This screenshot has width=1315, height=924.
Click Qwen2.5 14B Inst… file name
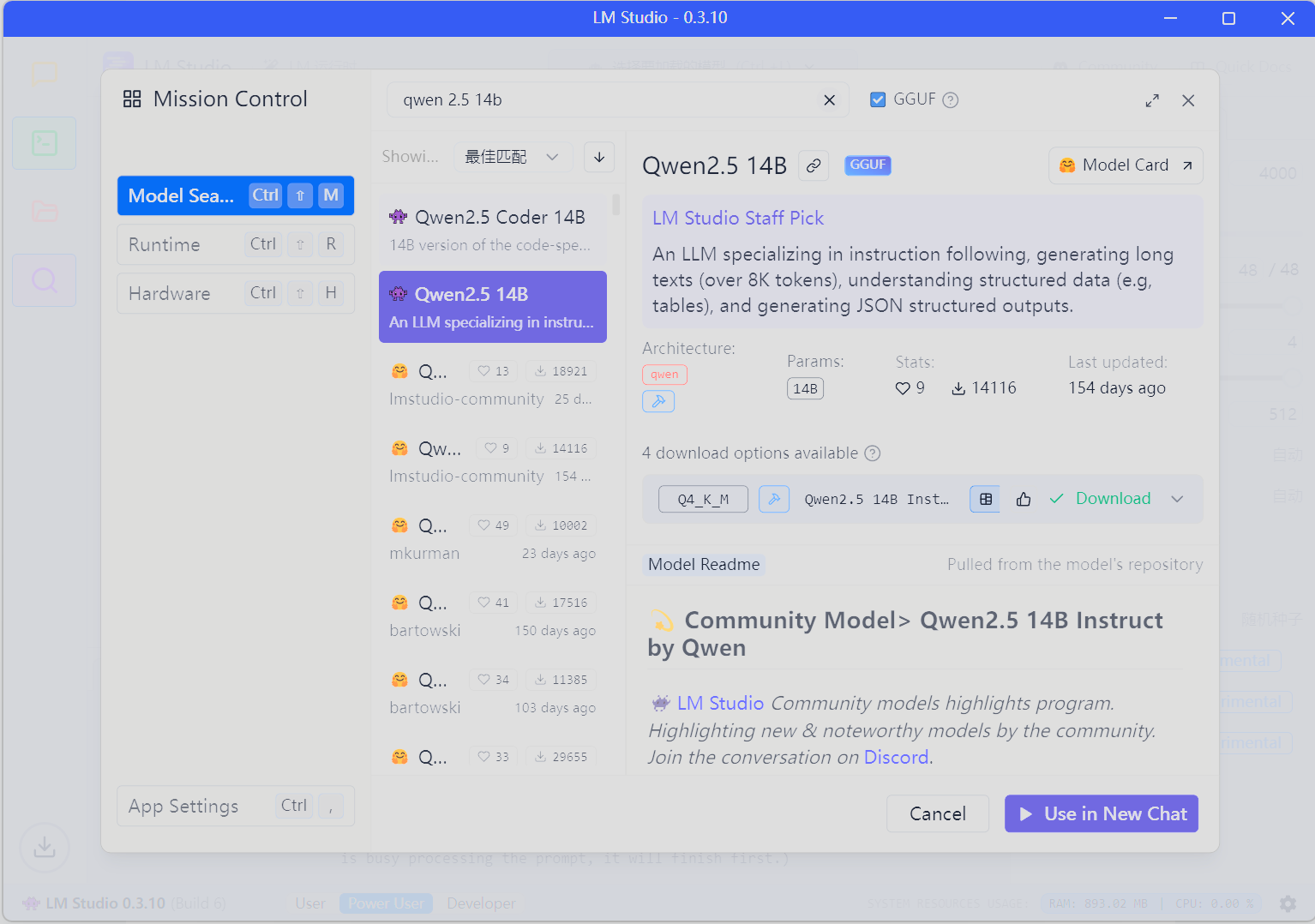[877, 499]
